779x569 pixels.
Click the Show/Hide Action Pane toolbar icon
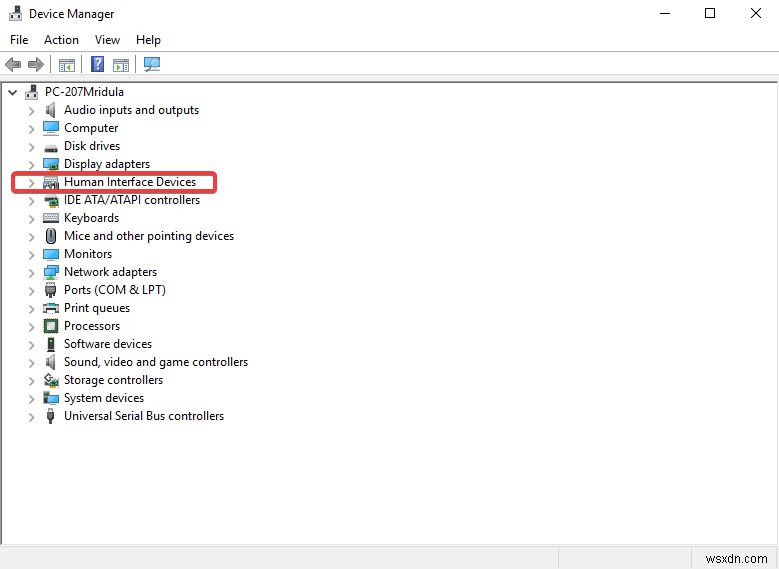(121, 65)
